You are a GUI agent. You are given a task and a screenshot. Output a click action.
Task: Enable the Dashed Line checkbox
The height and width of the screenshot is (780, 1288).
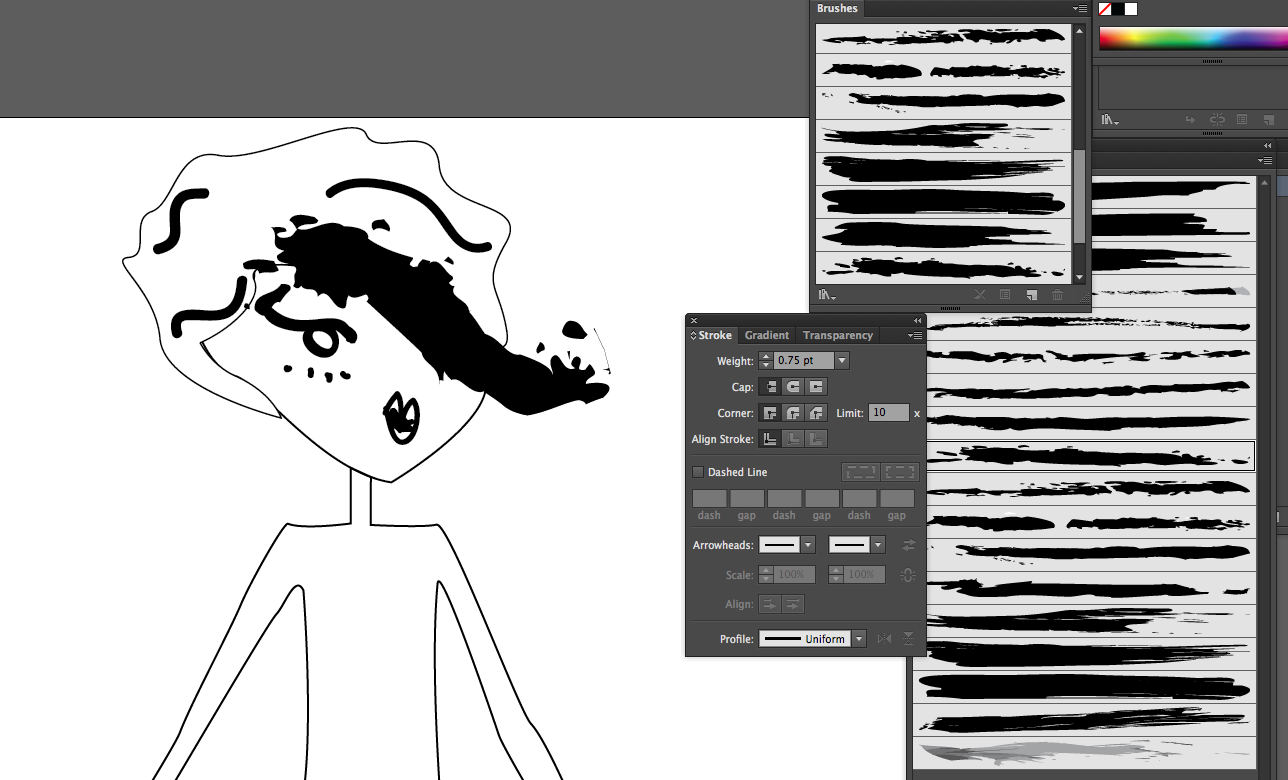(x=697, y=471)
